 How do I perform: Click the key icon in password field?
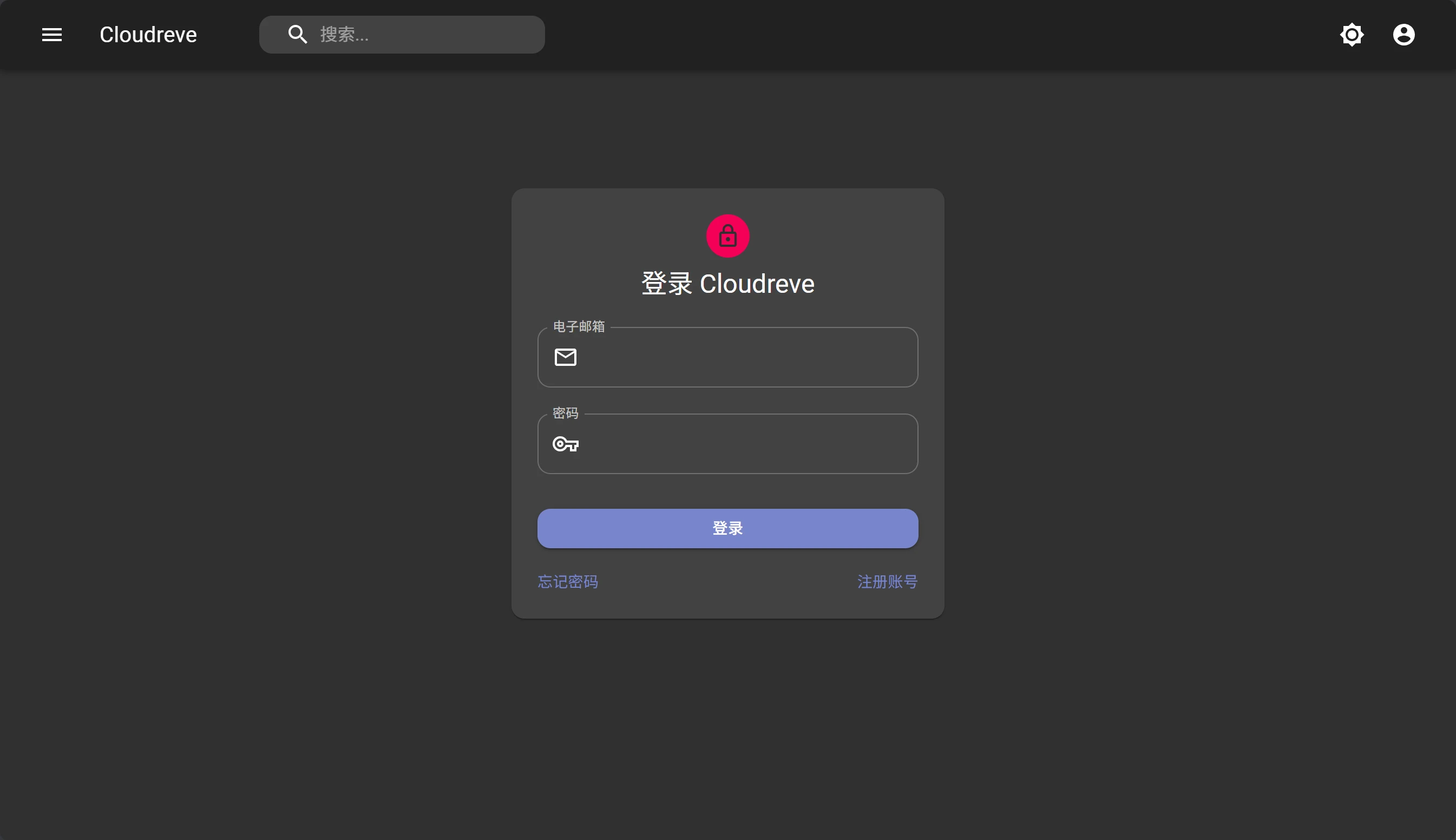click(565, 444)
